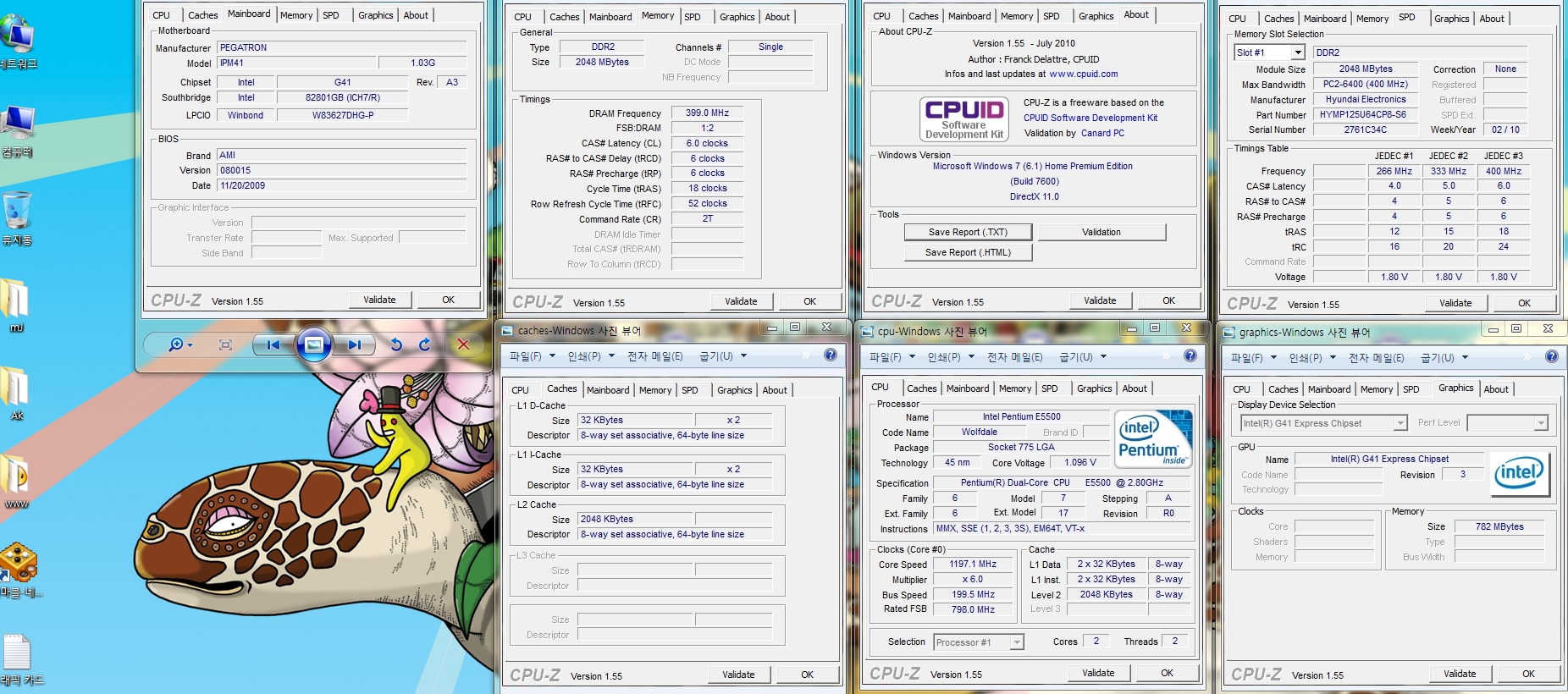Go to next picture in photo viewer
The height and width of the screenshot is (694, 1568).
point(354,344)
